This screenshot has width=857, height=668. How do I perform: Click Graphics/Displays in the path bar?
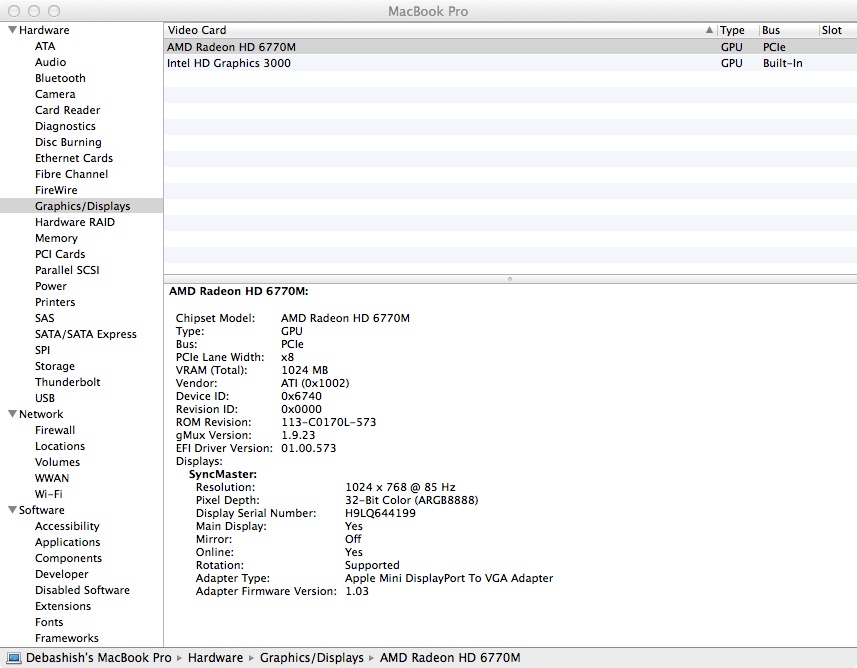pos(312,658)
